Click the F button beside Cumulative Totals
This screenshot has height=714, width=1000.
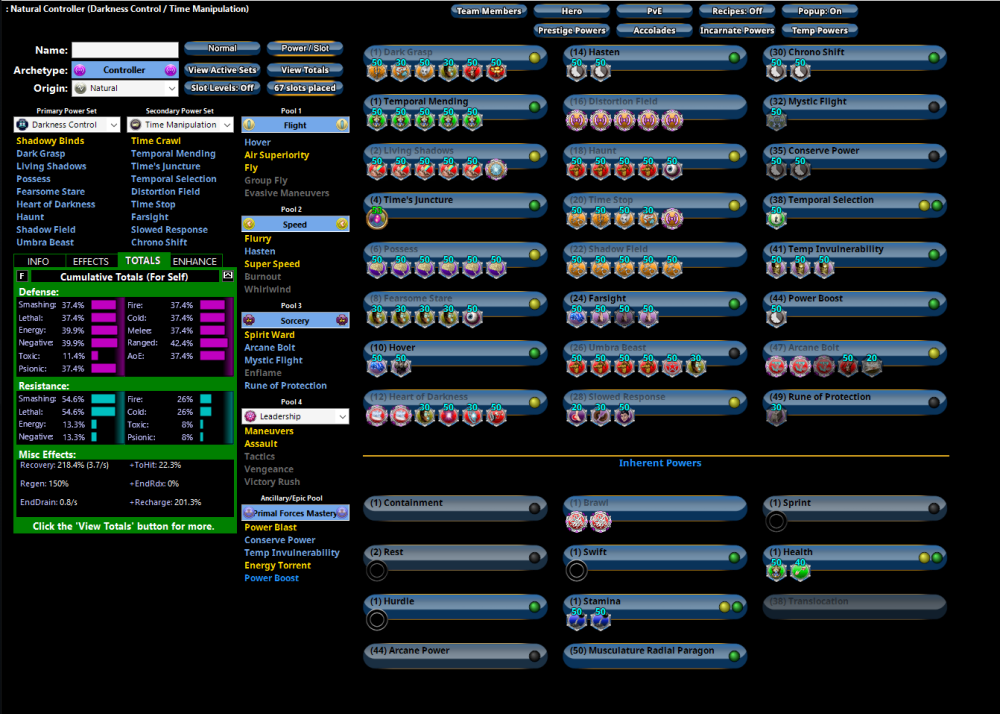click(x=22, y=275)
